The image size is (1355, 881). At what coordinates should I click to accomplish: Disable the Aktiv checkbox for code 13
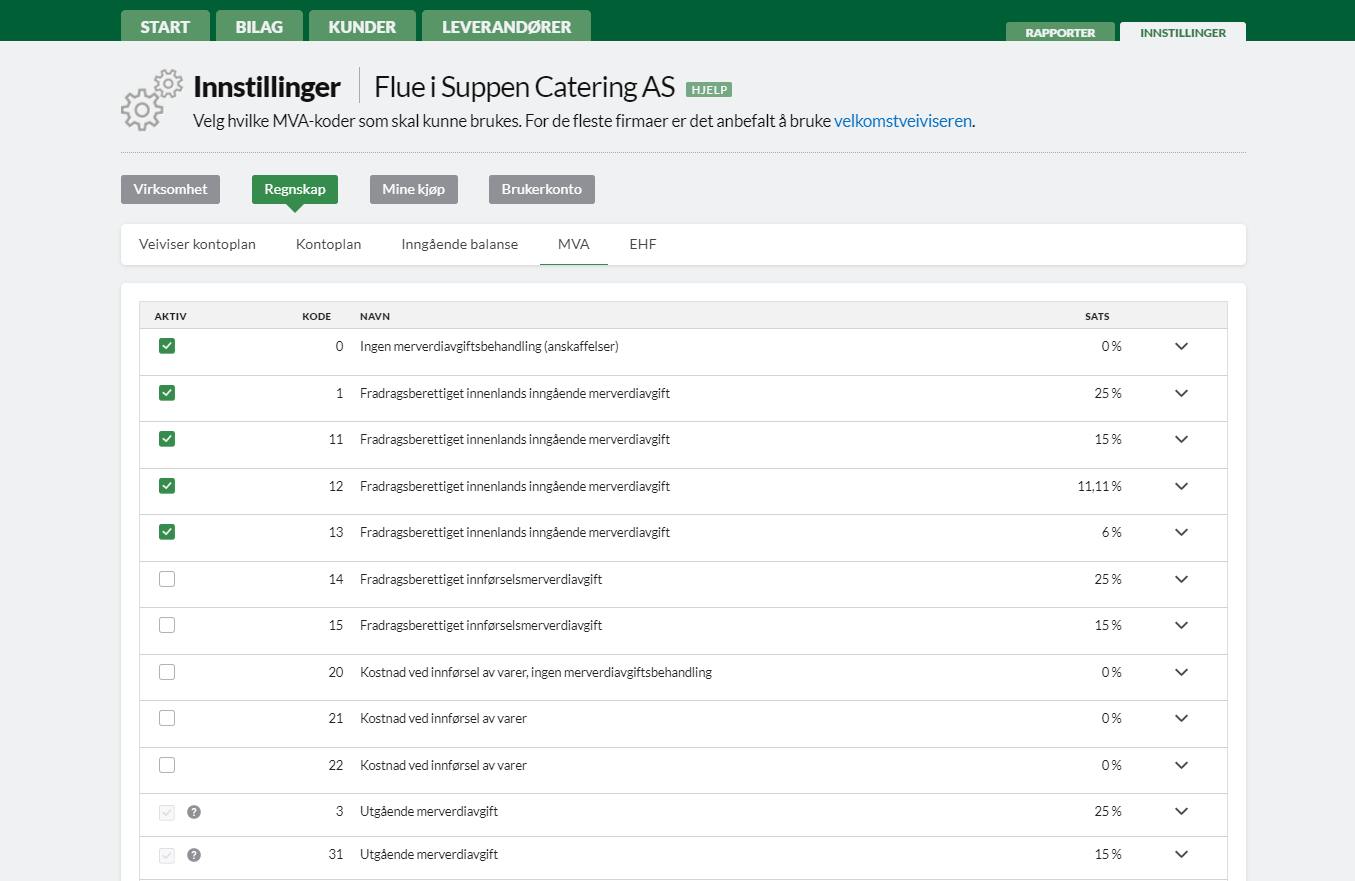(x=167, y=532)
